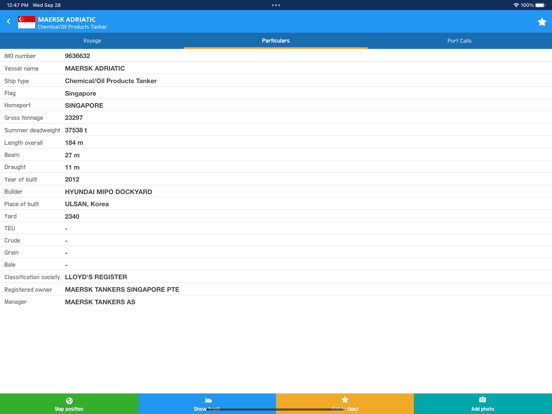Select builder HYUNDAI MIPO DOCKYARD
The width and height of the screenshot is (552, 414).
(108, 192)
